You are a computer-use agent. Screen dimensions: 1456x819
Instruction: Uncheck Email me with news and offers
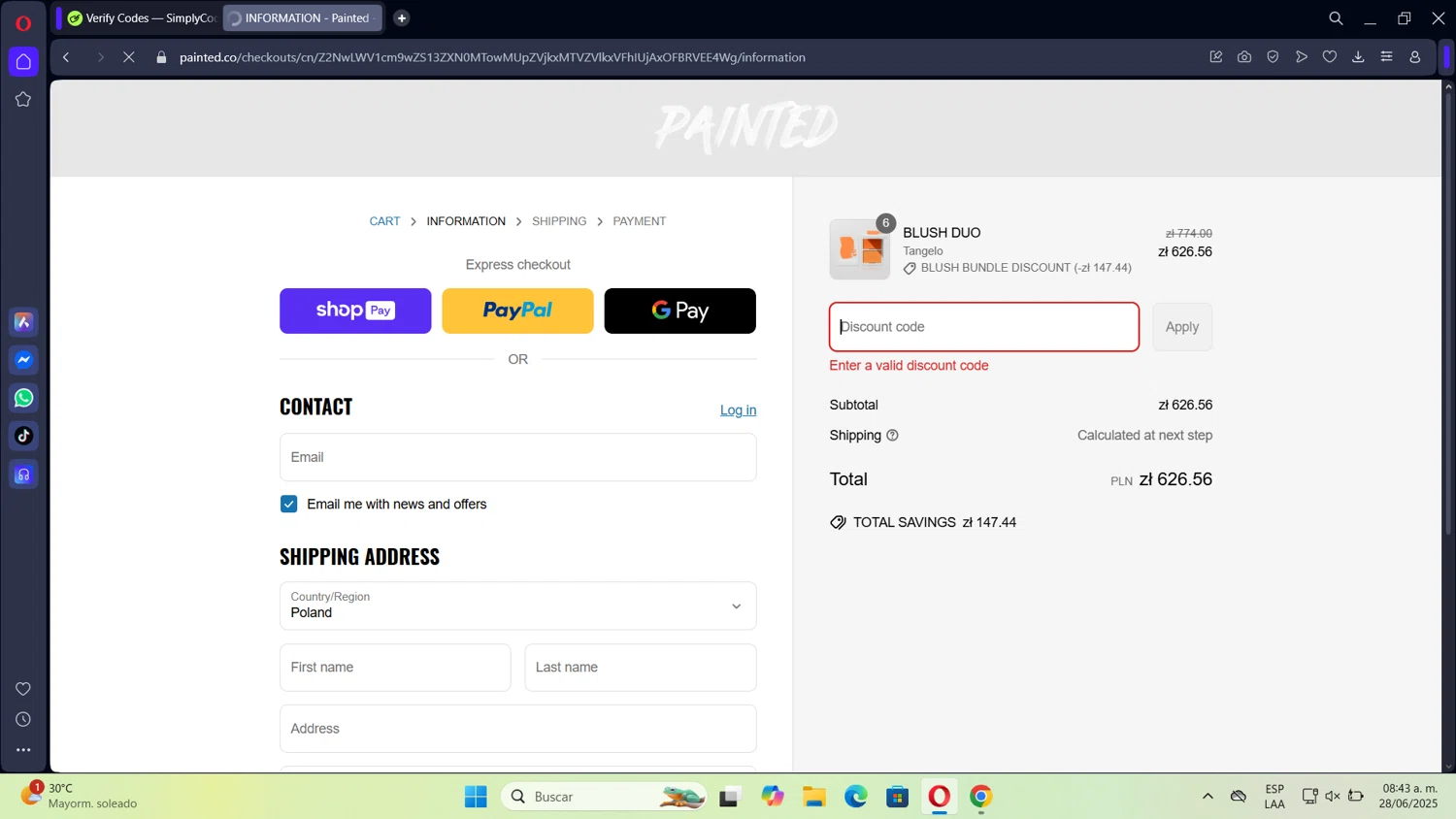pos(288,504)
